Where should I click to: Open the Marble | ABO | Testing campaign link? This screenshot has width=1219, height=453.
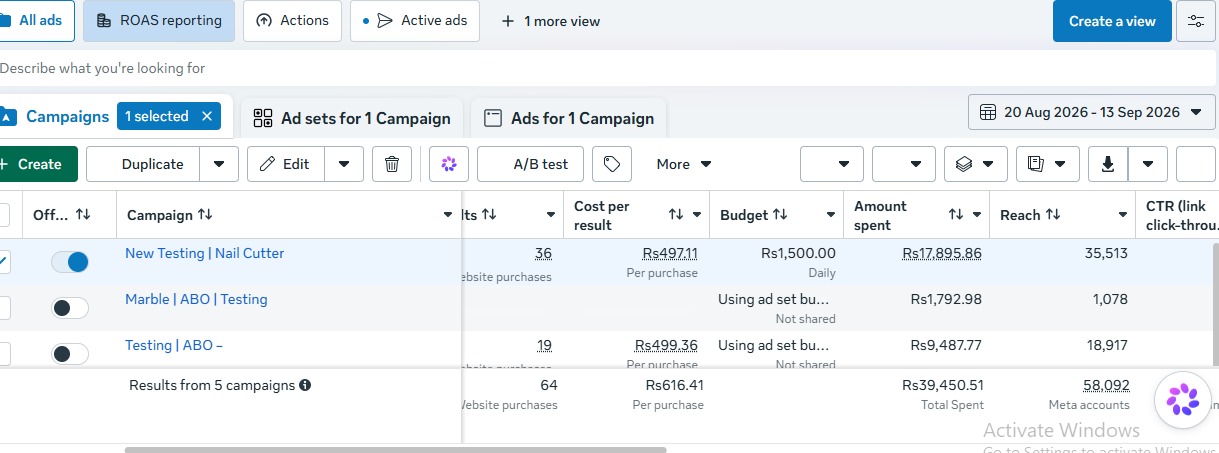point(196,299)
